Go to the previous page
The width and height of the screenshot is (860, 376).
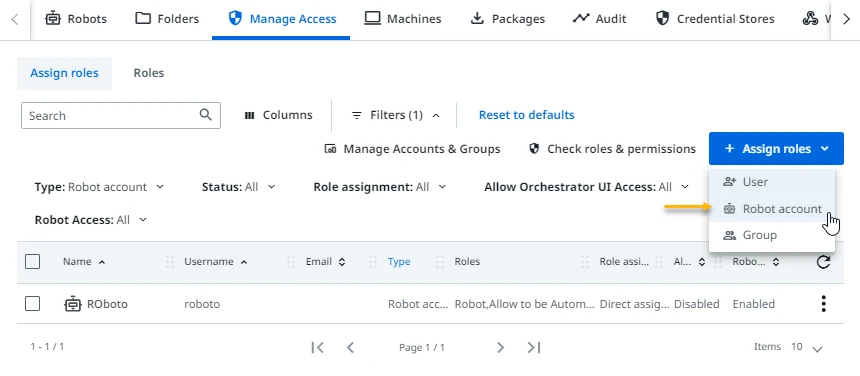coord(351,347)
